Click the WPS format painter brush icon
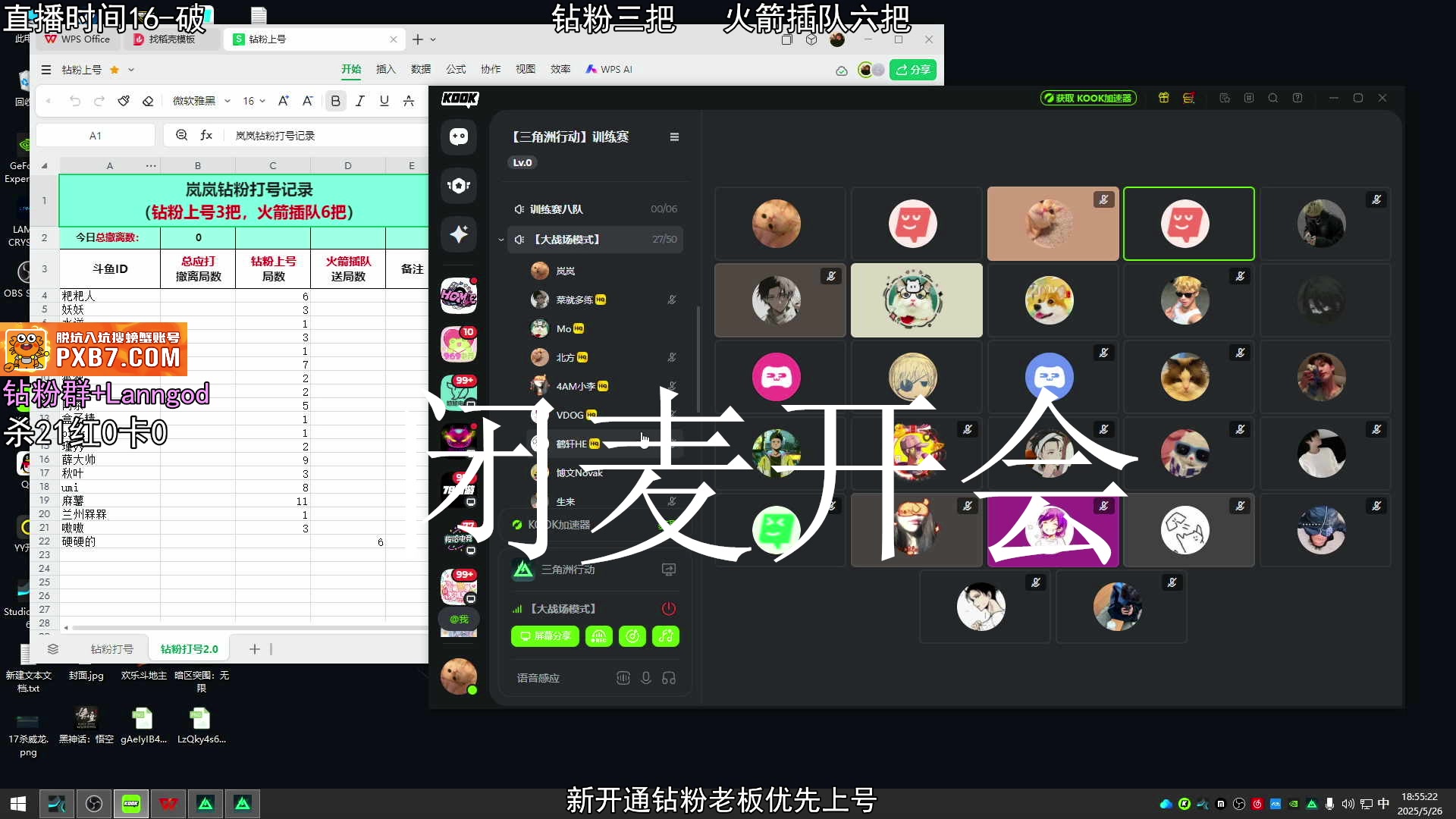The width and height of the screenshot is (1456, 819). [x=124, y=101]
